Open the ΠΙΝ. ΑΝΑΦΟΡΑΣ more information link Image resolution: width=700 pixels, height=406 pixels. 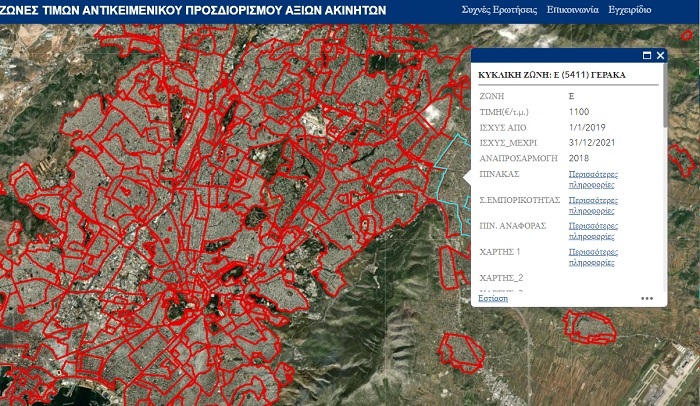pyautogui.click(x=591, y=231)
